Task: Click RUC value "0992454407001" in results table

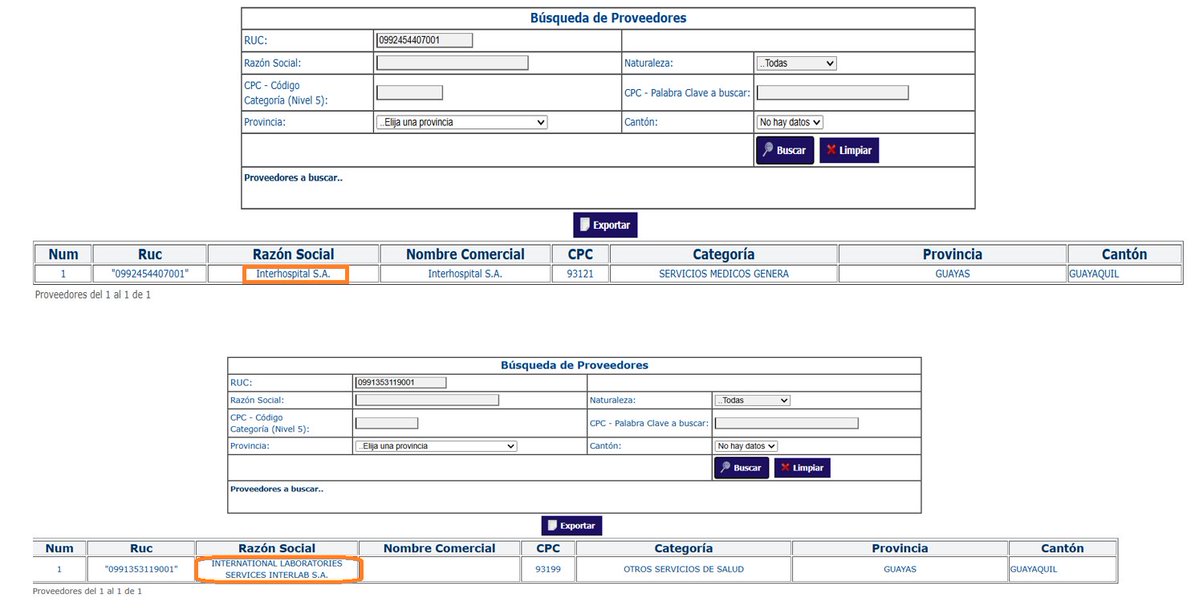Action: pyautogui.click(x=150, y=274)
